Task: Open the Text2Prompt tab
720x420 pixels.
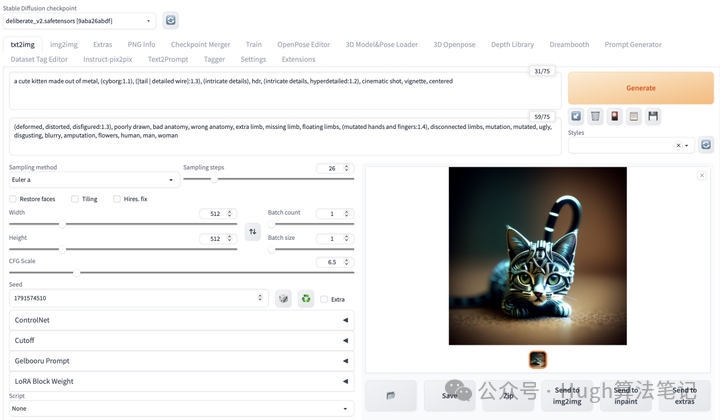Action: (168, 59)
